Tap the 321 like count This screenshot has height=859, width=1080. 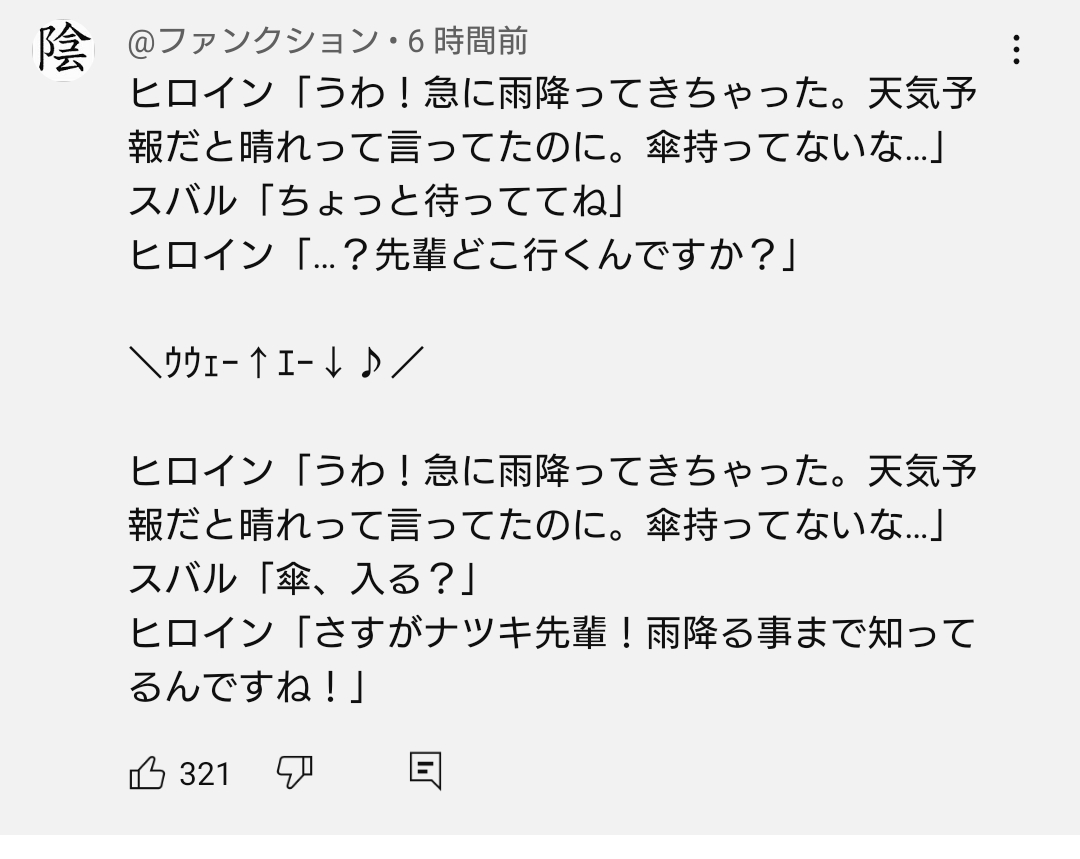205,774
